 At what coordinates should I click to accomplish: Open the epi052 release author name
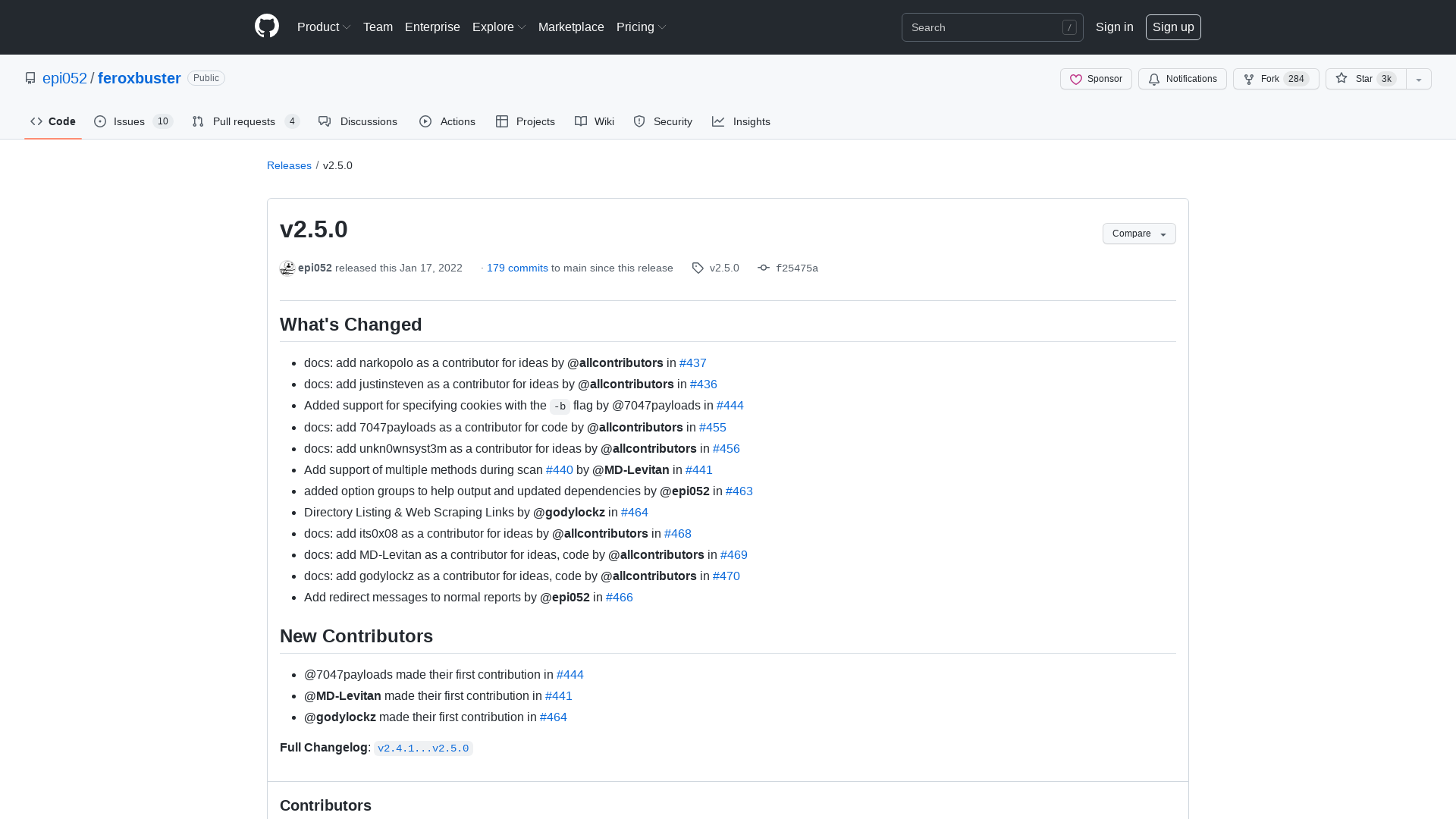tap(315, 268)
